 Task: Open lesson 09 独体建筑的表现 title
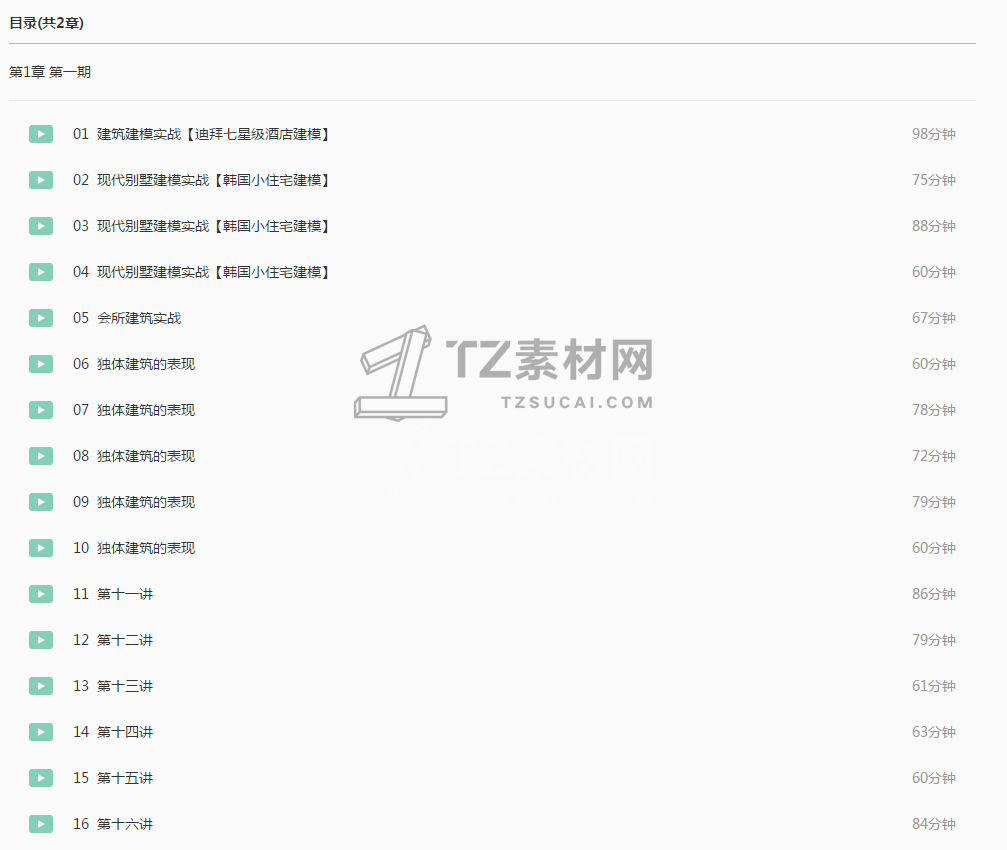click(134, 502)
